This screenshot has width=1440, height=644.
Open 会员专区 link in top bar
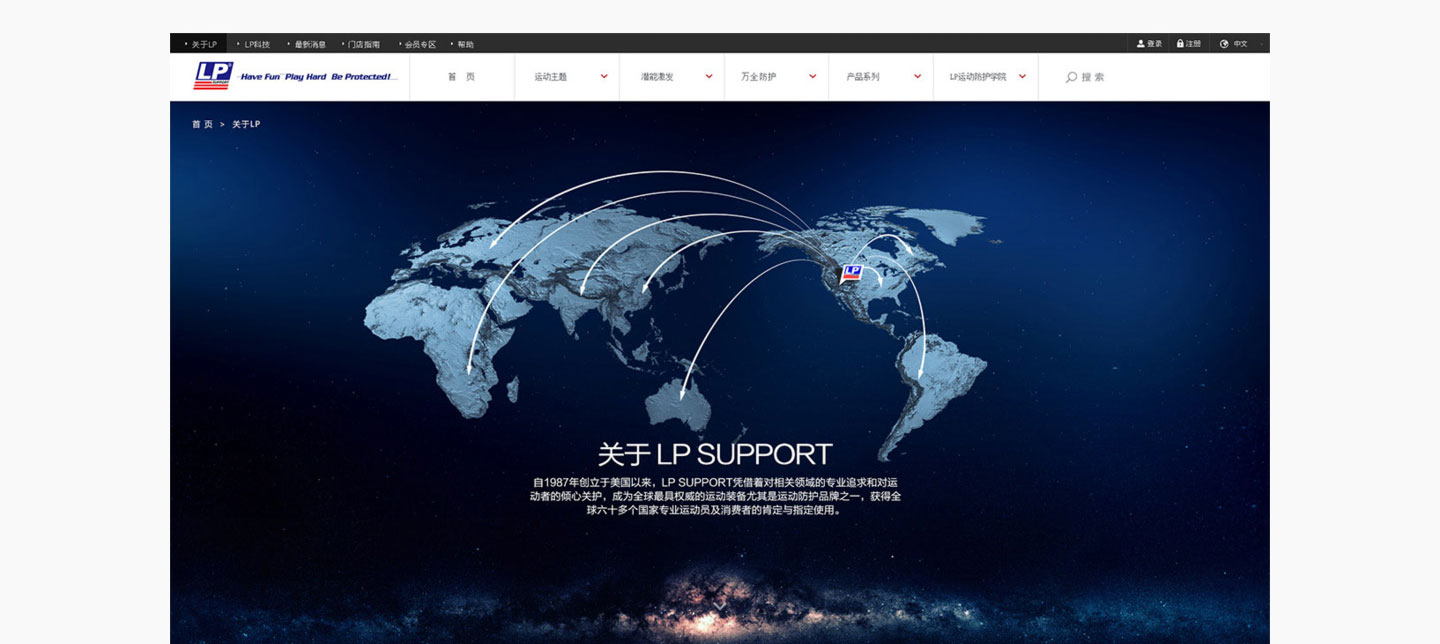[x=420, y=44]
